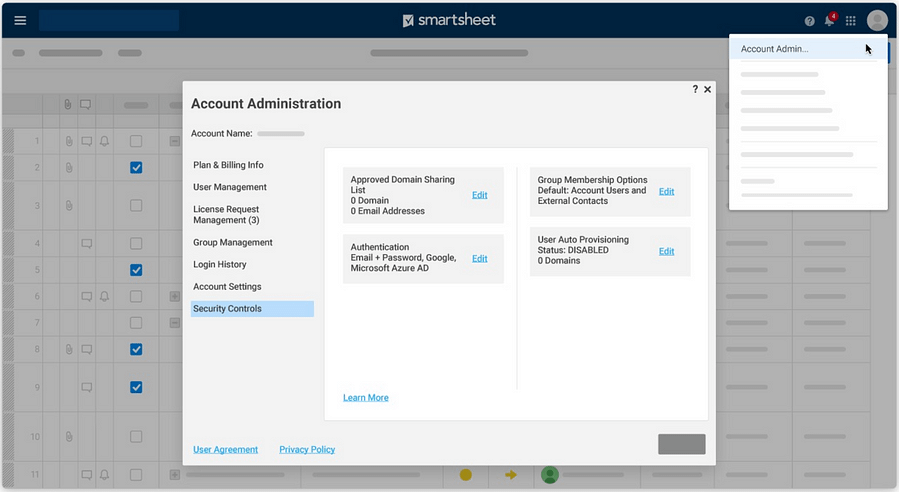Viewport: 899px width, 492px height.
Task: Uncheck the checkbox in row 8
Action: [136, 349]
